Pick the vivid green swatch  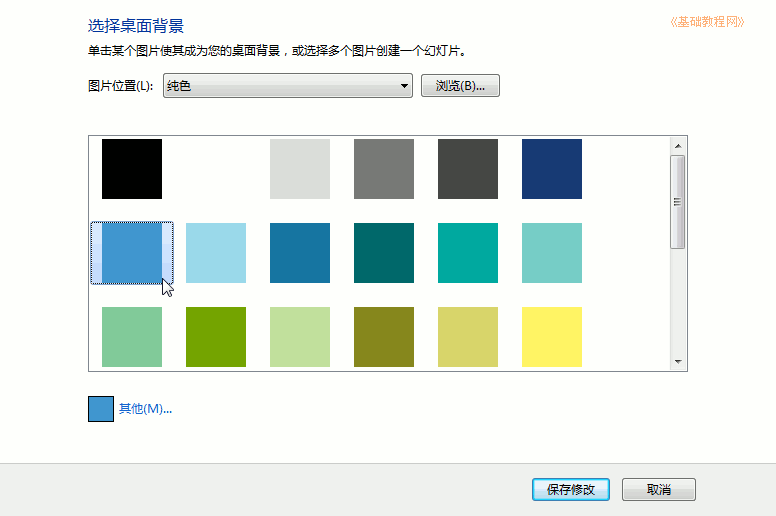pos(216,337)
